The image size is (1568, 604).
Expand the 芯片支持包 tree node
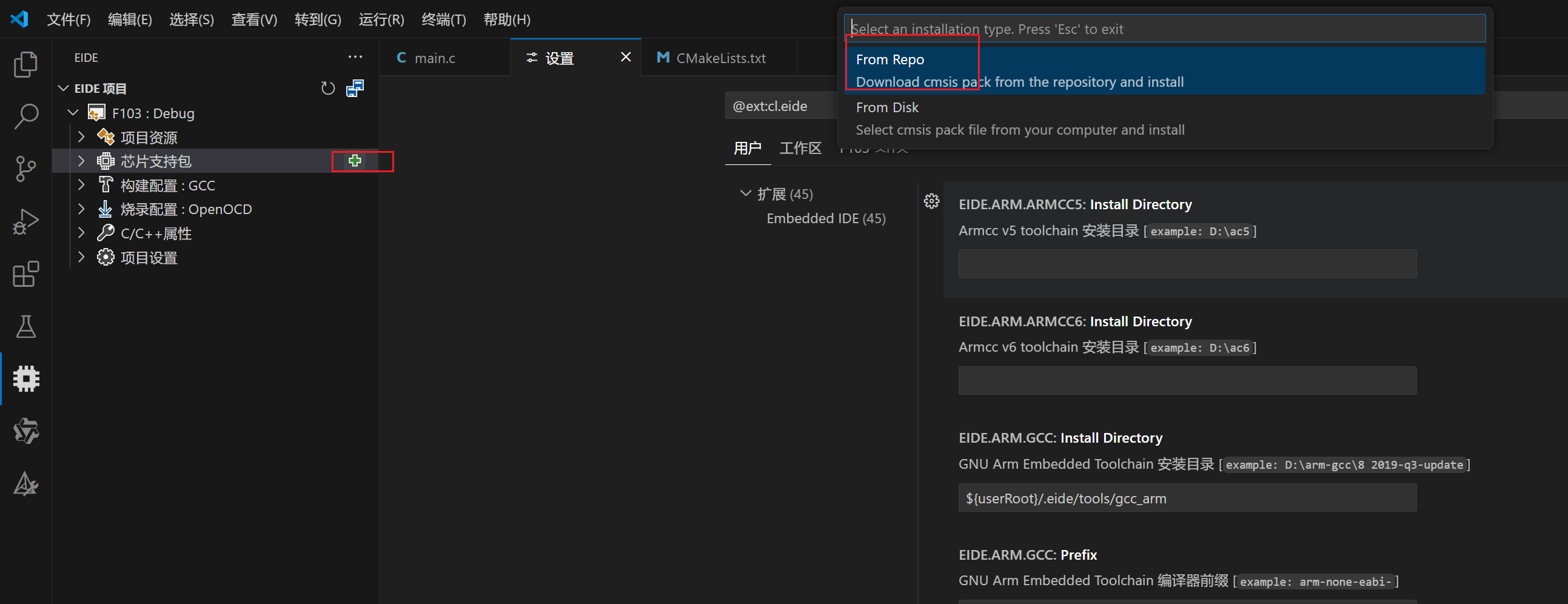pyautogui.click(x=81, y=161)
